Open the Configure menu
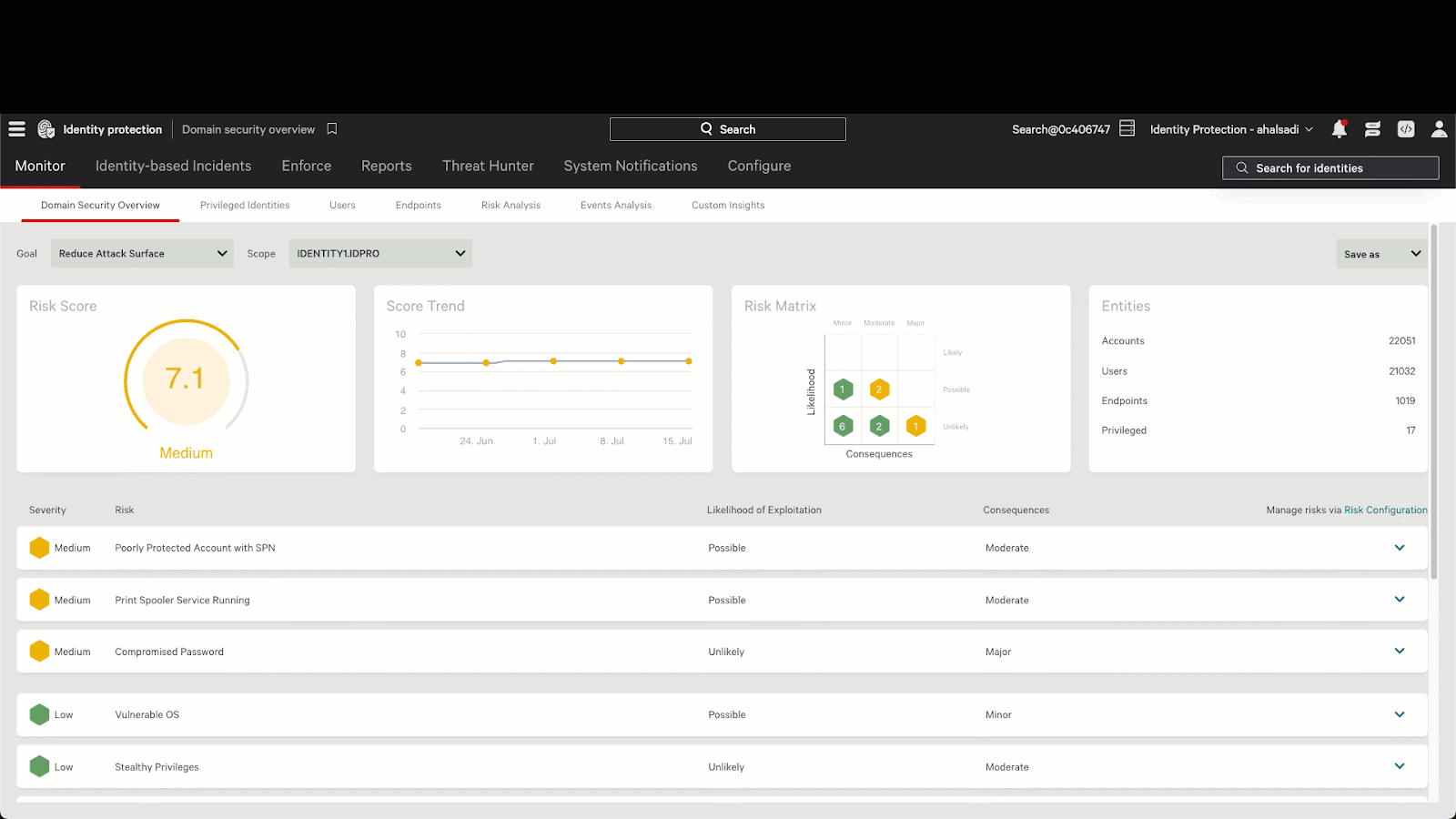This screenshot has height=819, width=1456. [759, 166]
